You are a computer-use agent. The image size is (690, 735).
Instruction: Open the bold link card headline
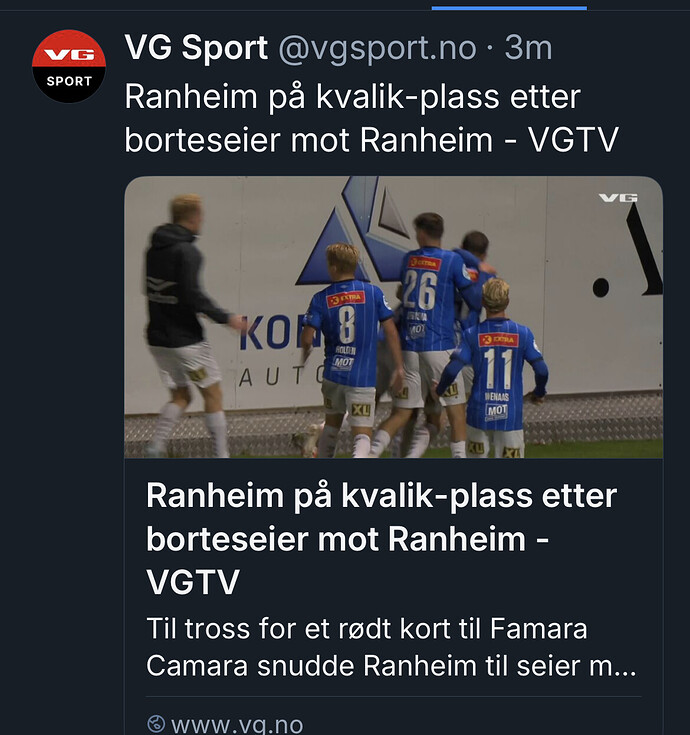click(x=381, y=539)
